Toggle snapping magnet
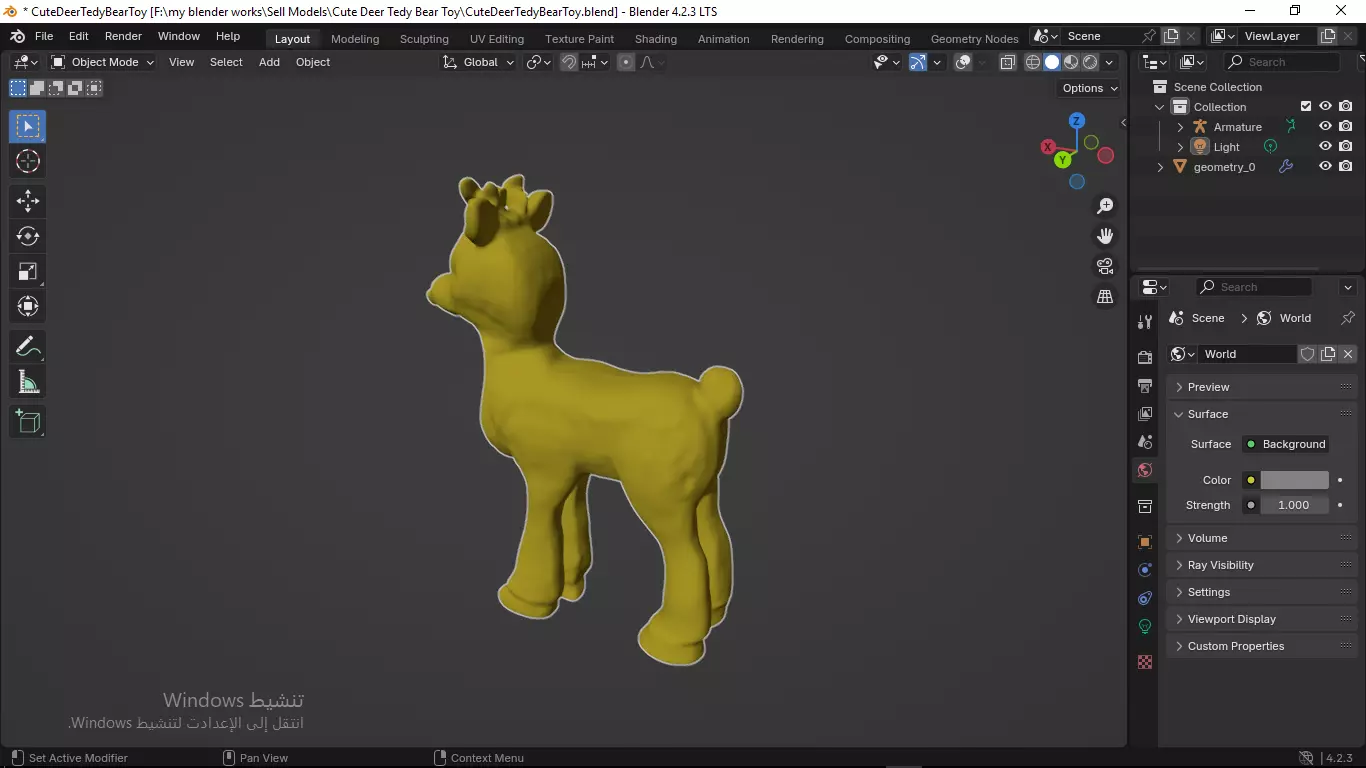 click(569, 62)
